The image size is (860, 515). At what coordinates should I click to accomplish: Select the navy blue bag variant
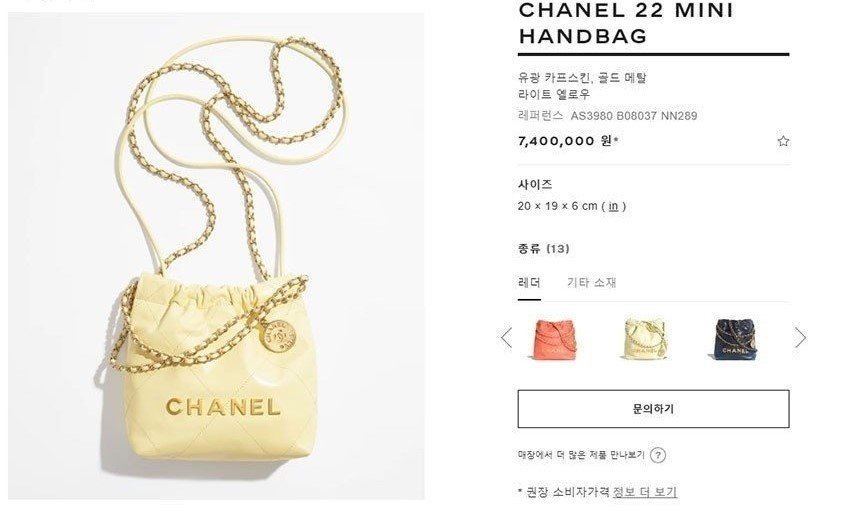click(735, 339)
